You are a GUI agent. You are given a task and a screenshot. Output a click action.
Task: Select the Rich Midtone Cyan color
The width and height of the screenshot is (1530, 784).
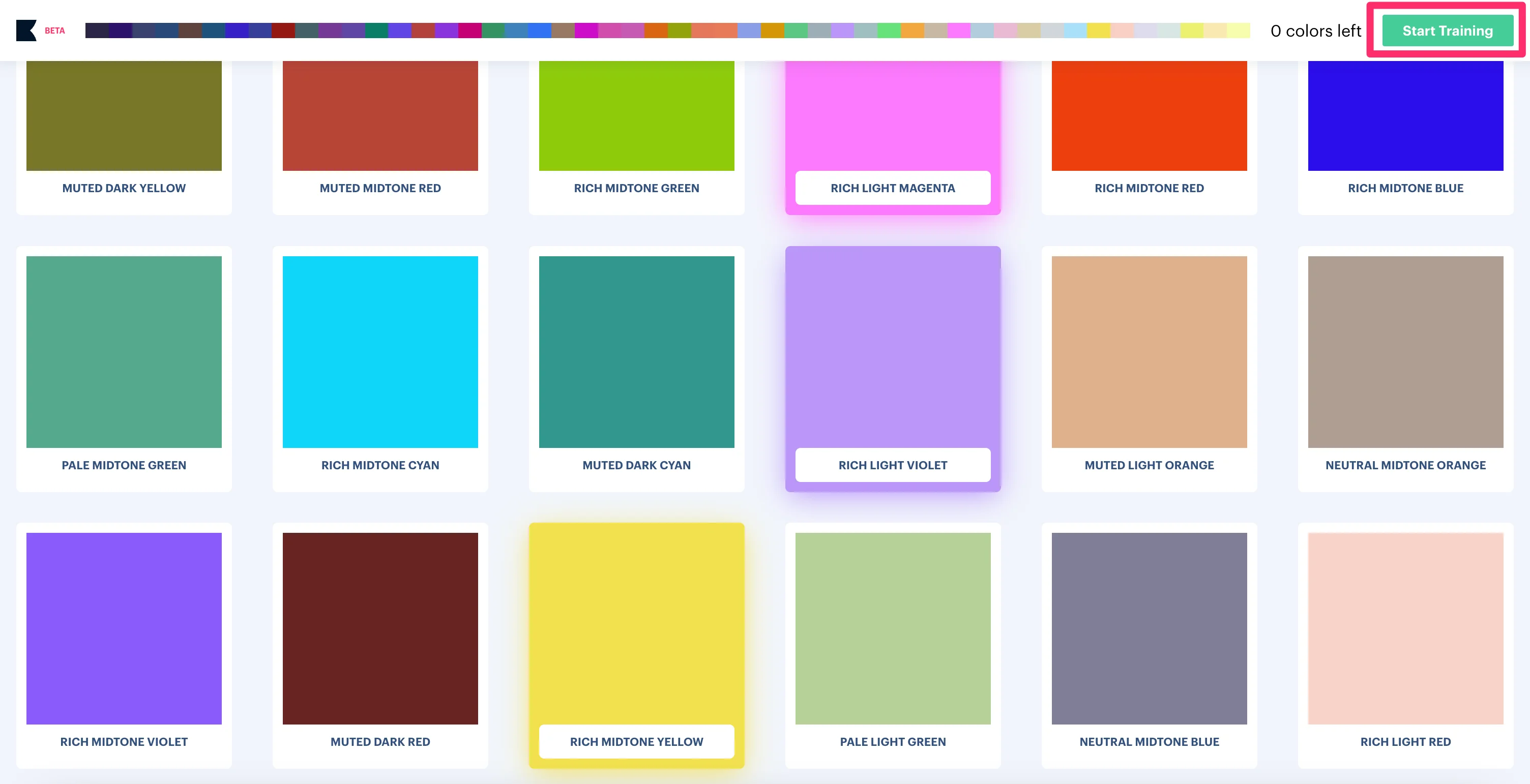tap(380, 351)
